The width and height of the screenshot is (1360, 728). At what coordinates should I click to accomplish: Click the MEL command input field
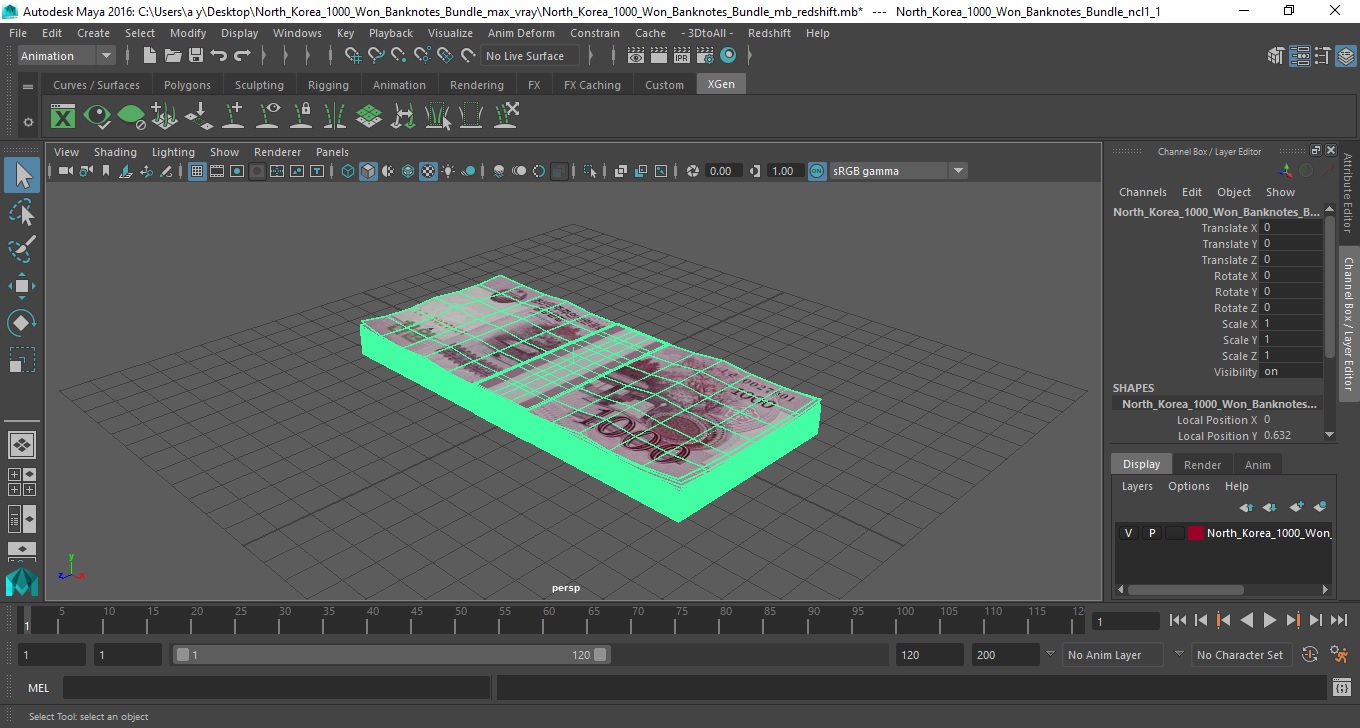click(276, 687)
